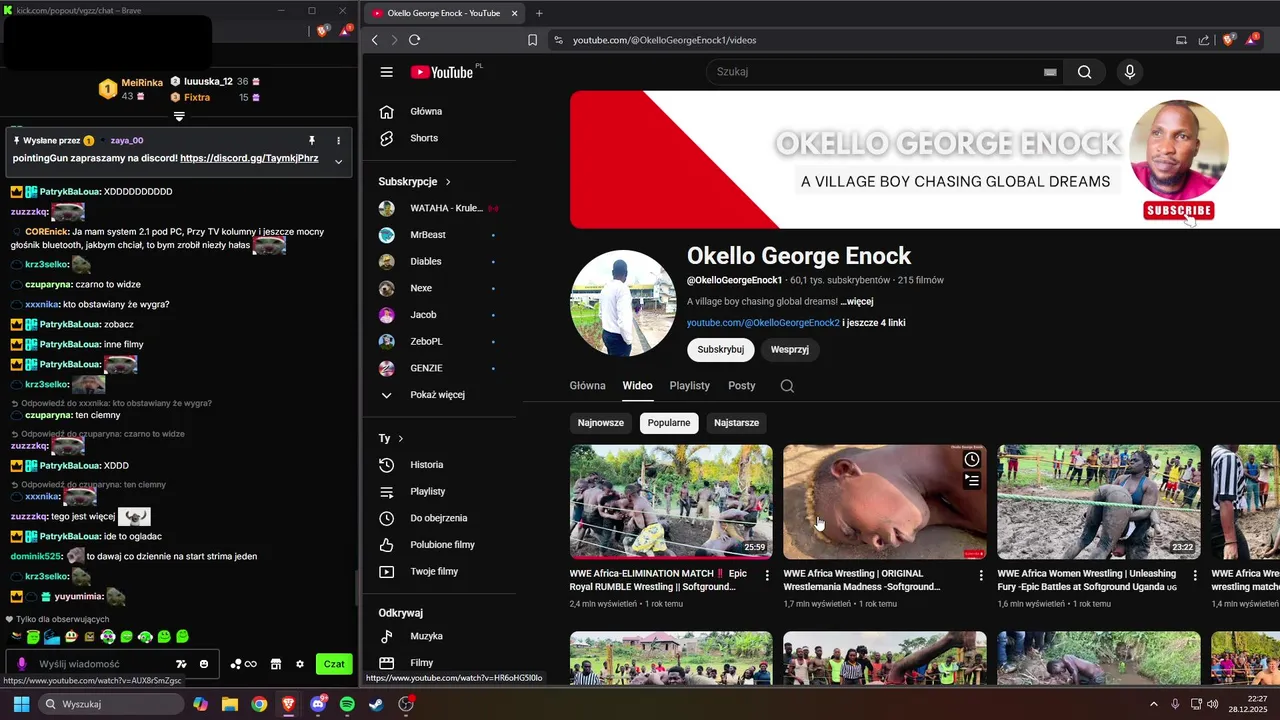Open Brave Rewards triangle icon in YouTube window
Viewport: 1280px width, 720px height.
1254,40
